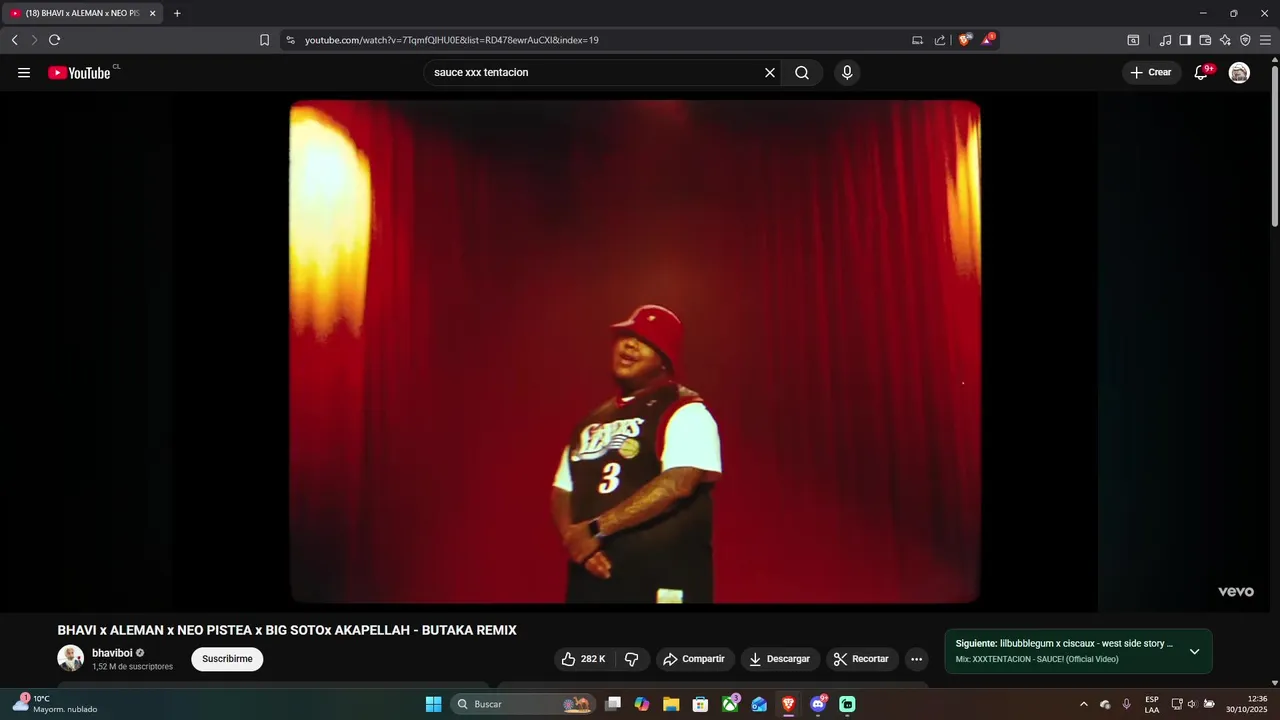Open the Crear menu

pos(1151,73)
